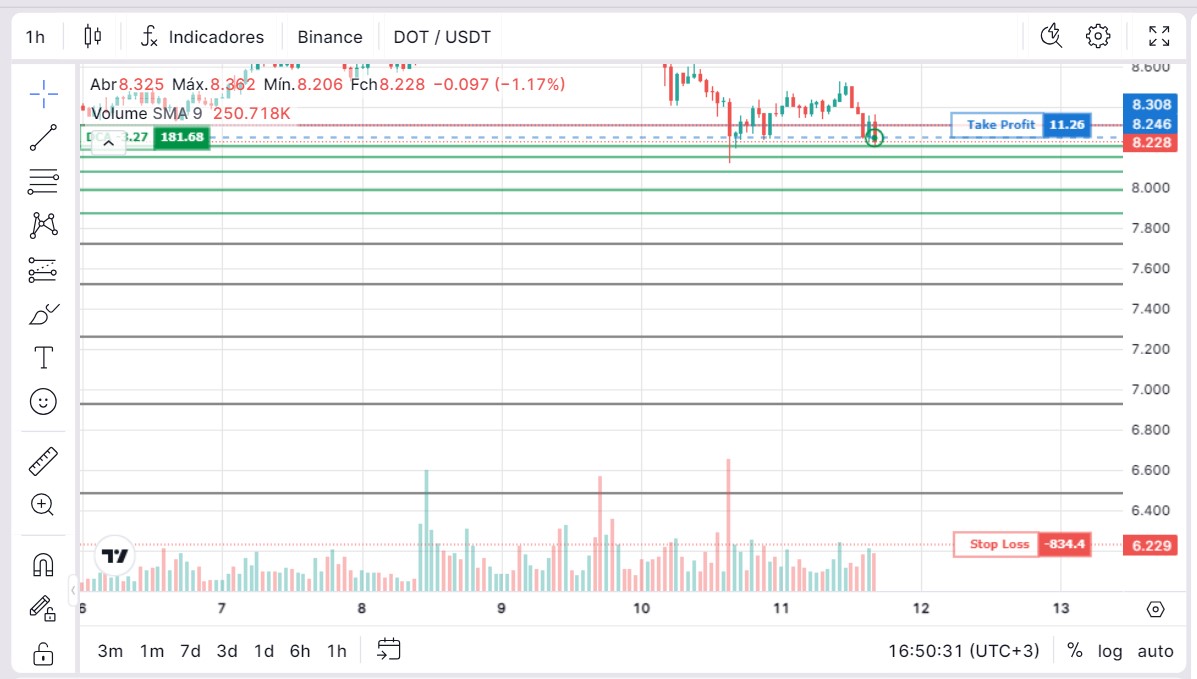This screenshot has height=679, width=1197.
Task: Collapse the indicator legend chevron
Action: click(x=108, y=143)
